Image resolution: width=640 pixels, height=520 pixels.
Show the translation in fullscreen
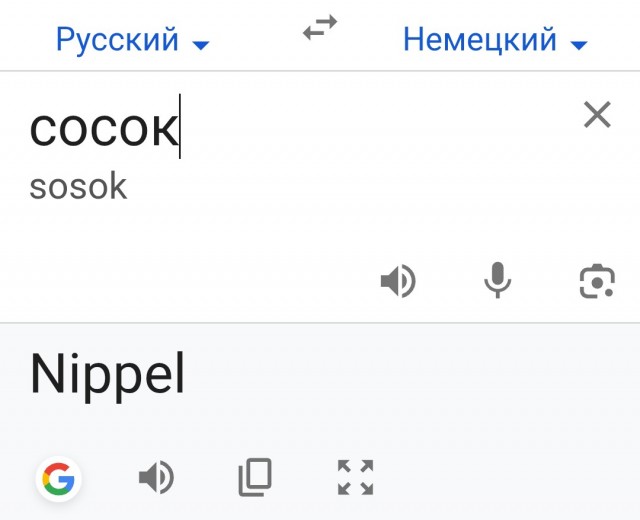[355, 479]
